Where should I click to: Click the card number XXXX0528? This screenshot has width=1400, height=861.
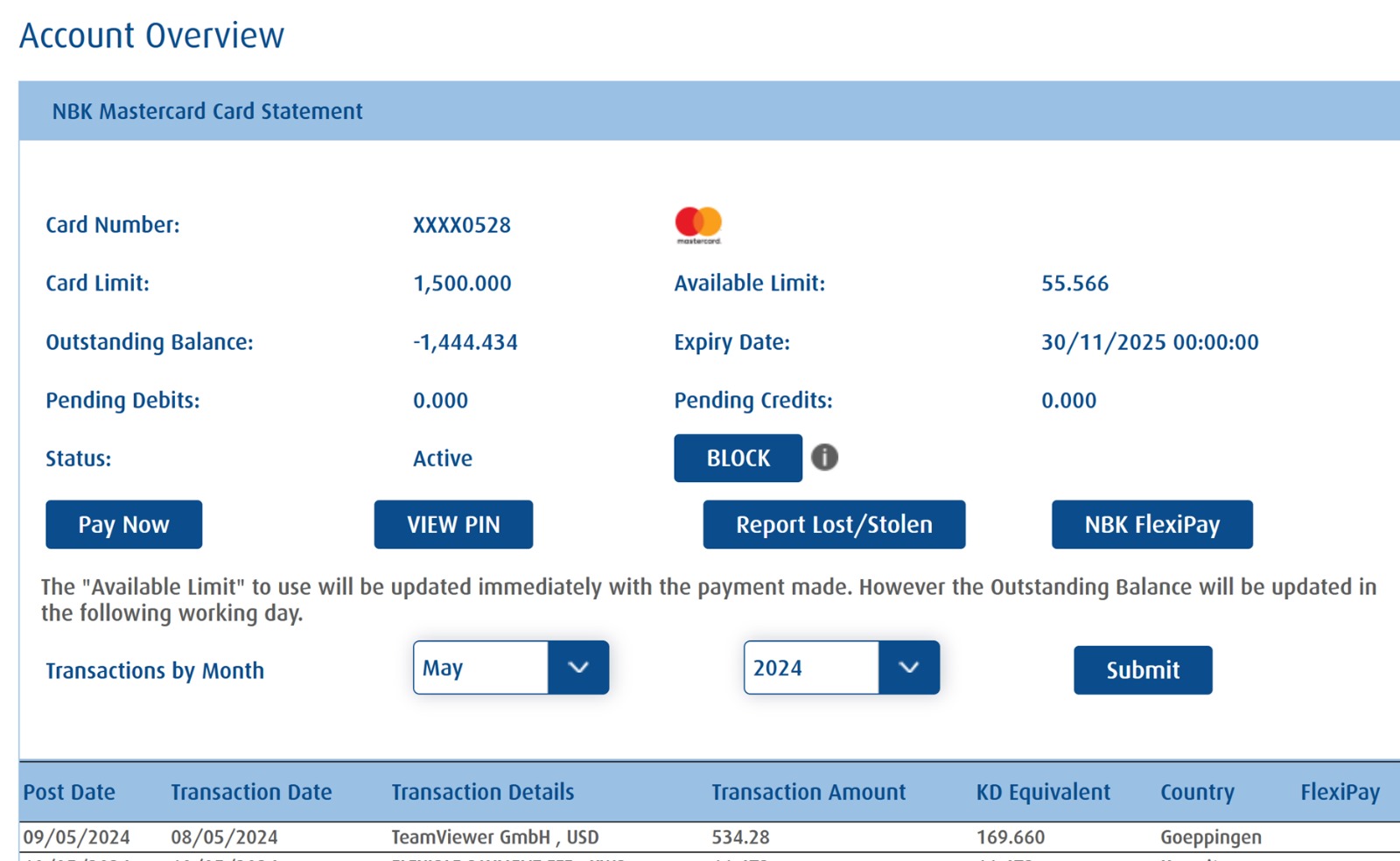pos(462,225)
